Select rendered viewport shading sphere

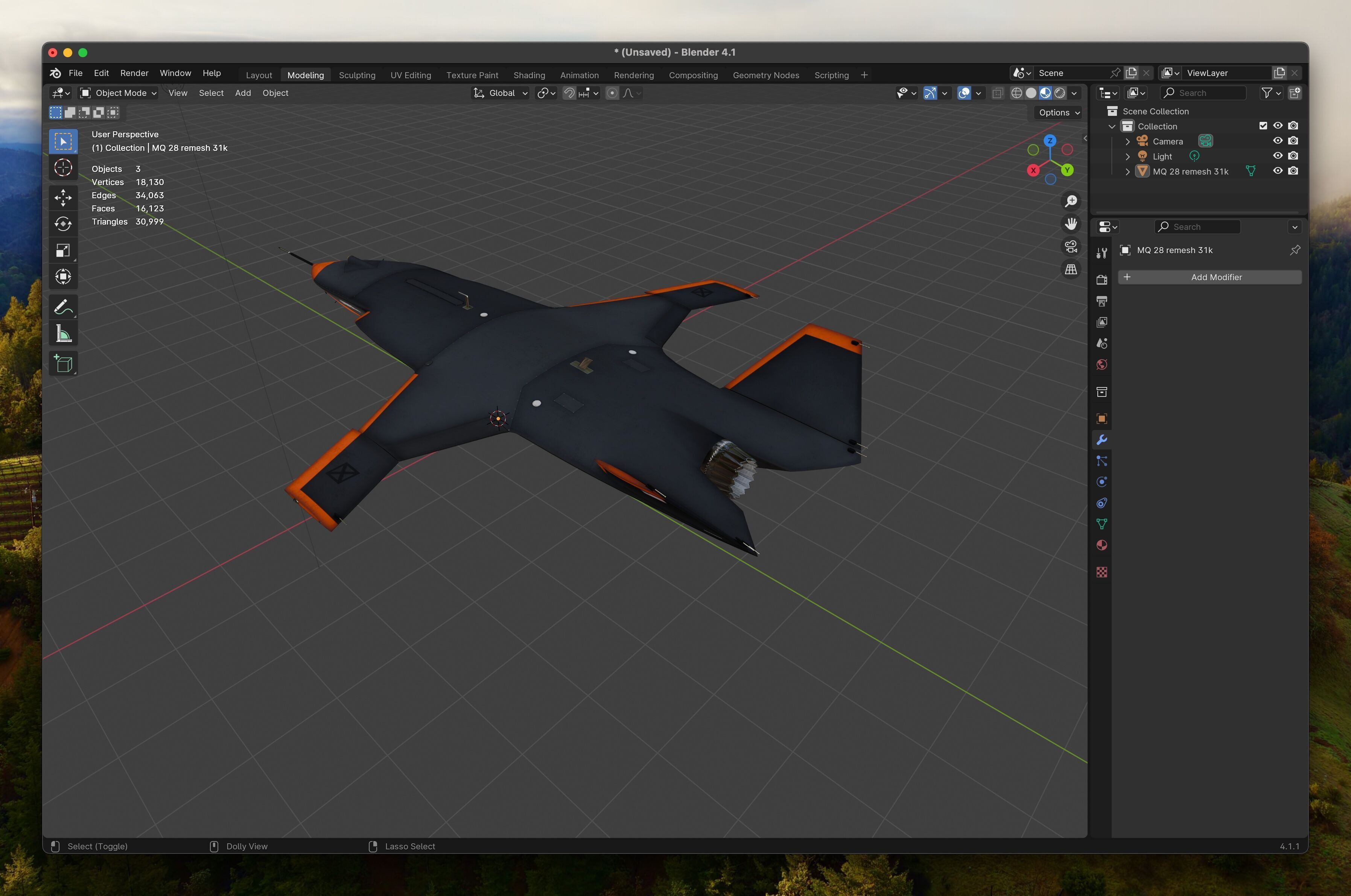(x=1059, y=93)
